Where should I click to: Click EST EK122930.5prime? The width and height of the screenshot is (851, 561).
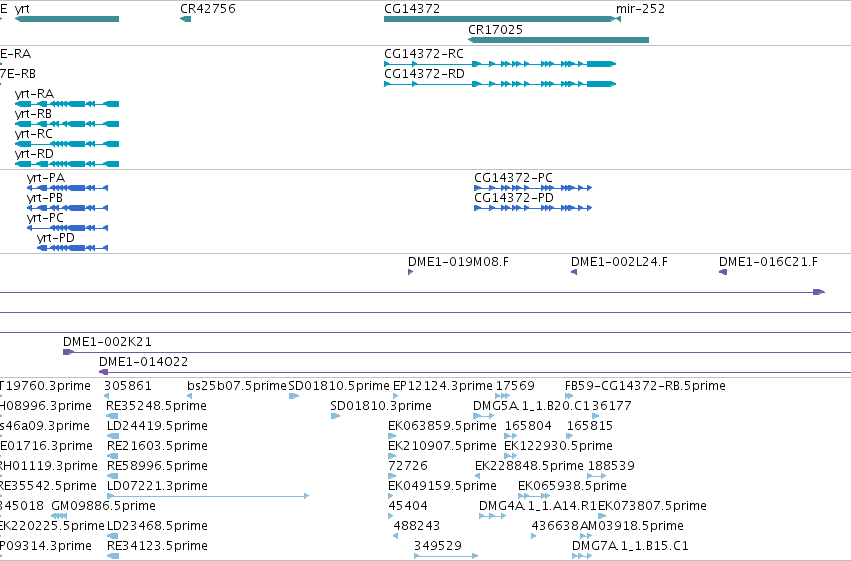click(x=511, y=457)
